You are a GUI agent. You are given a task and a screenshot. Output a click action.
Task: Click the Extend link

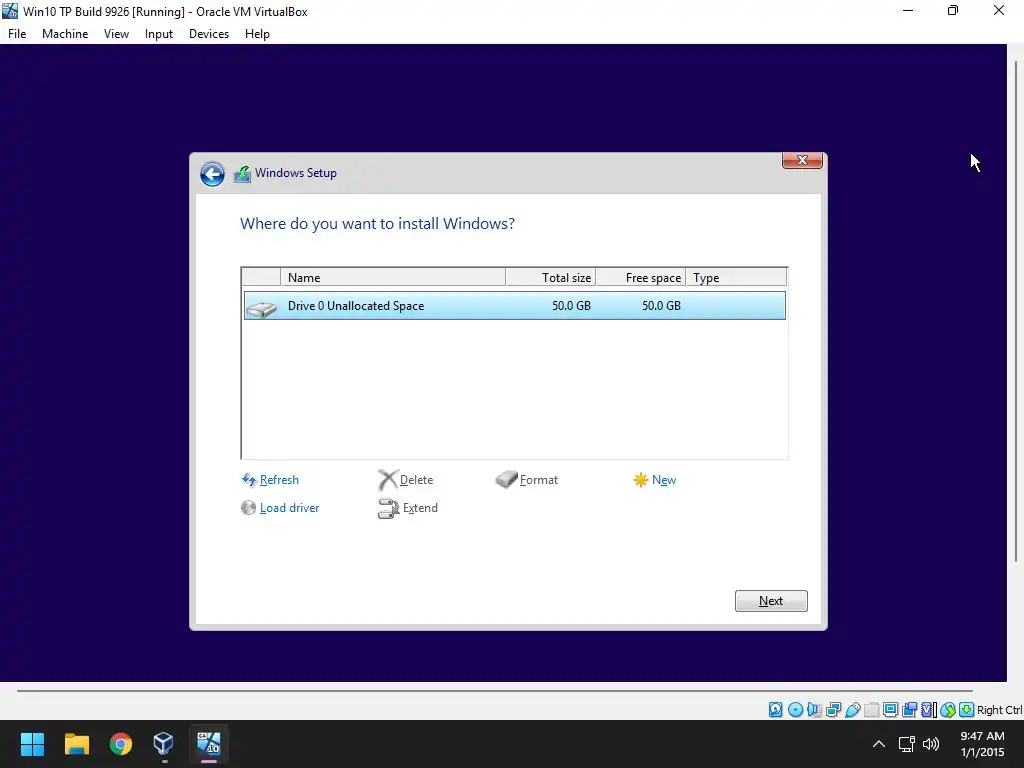click(420, 508)
